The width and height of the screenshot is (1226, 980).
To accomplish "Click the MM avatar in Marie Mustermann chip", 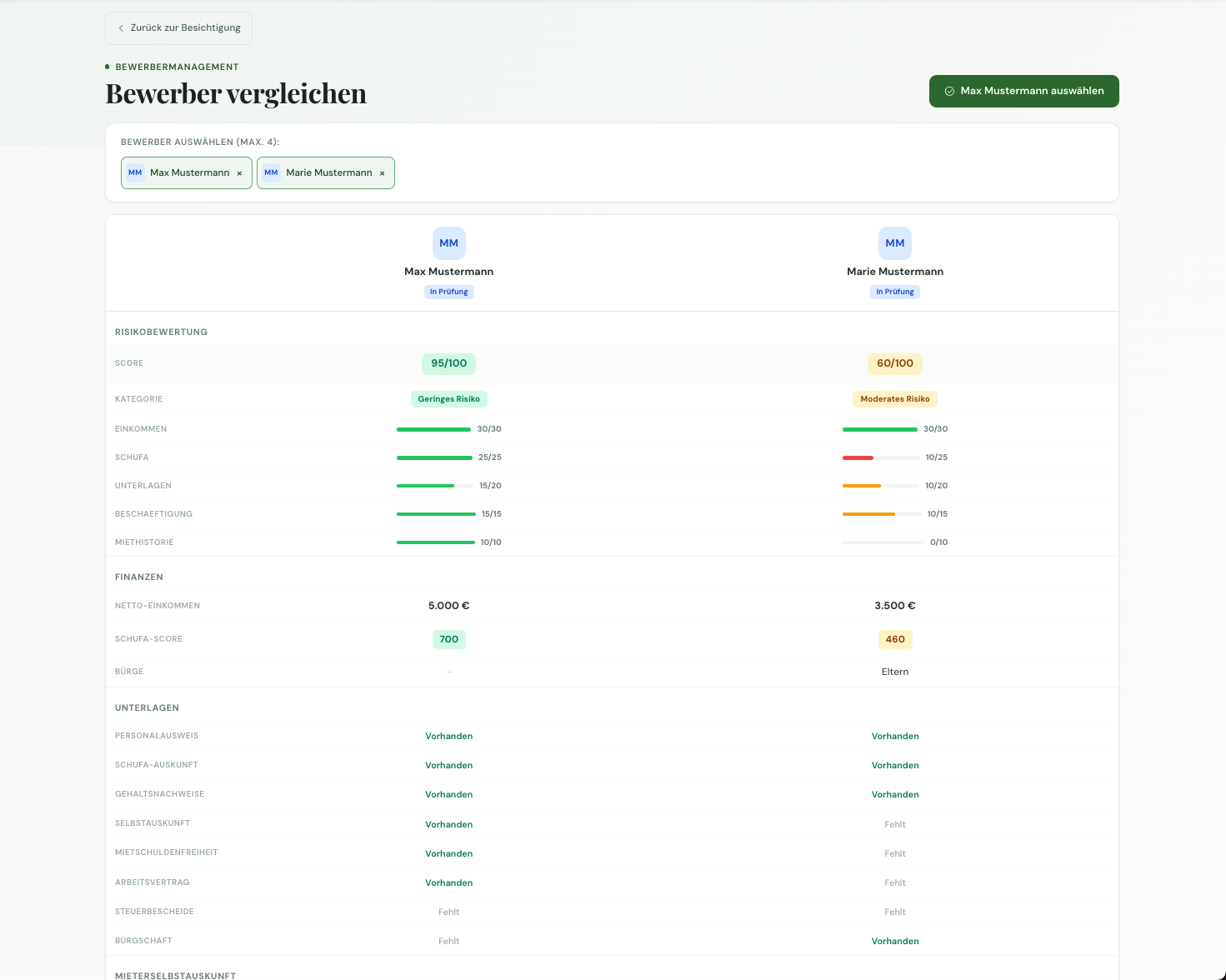I will click(x=271, y=173).
